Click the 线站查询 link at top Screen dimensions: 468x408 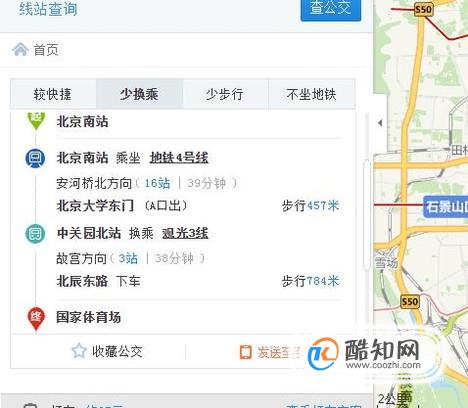(48, 9)
